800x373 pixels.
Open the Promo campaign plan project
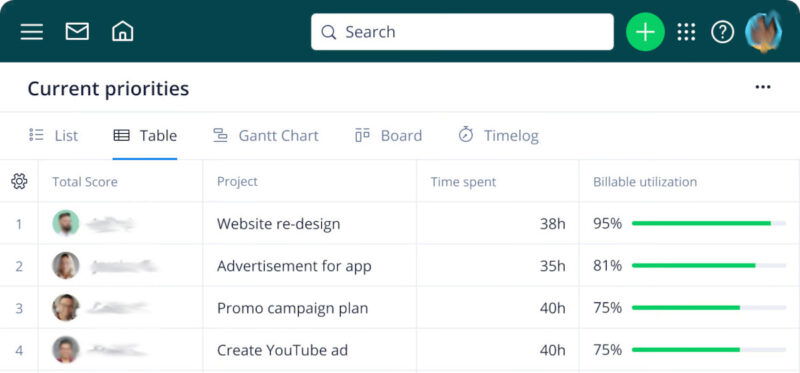pyautogui.click(x=292, y=308)
